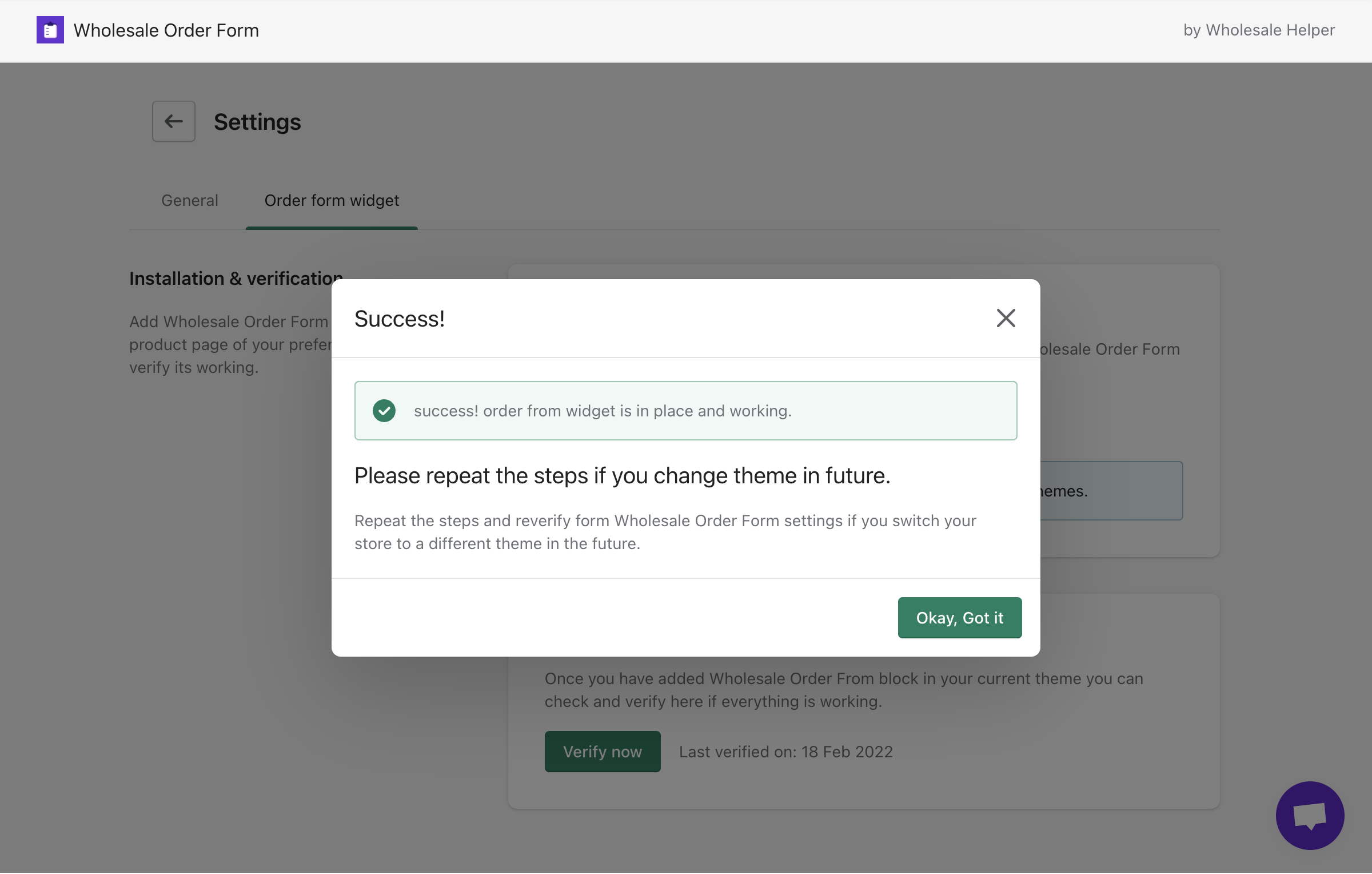The image size is (1372, 874).
Task: Click the Installation & verification heading
Action: (x=236, y=278)
